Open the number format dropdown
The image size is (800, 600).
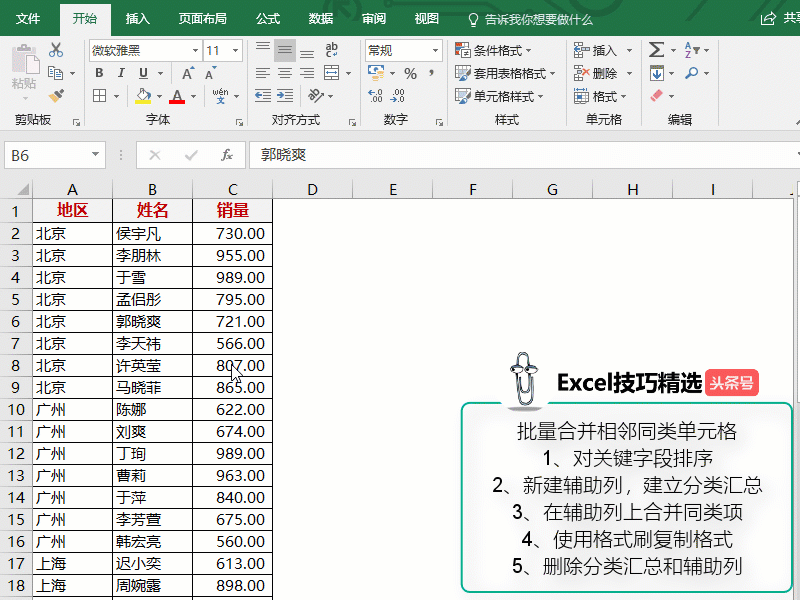click(x=435, y=51)
